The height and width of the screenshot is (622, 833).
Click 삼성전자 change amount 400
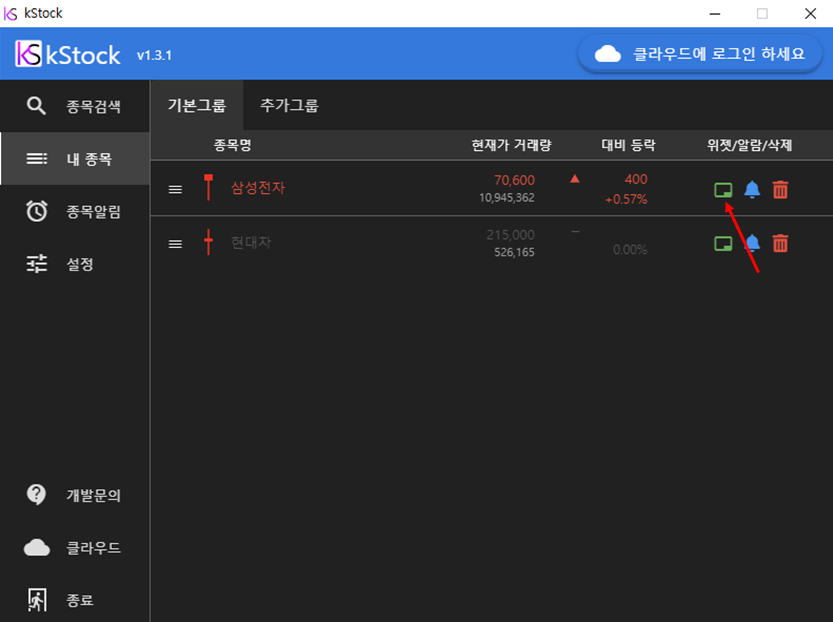point(636,180)
